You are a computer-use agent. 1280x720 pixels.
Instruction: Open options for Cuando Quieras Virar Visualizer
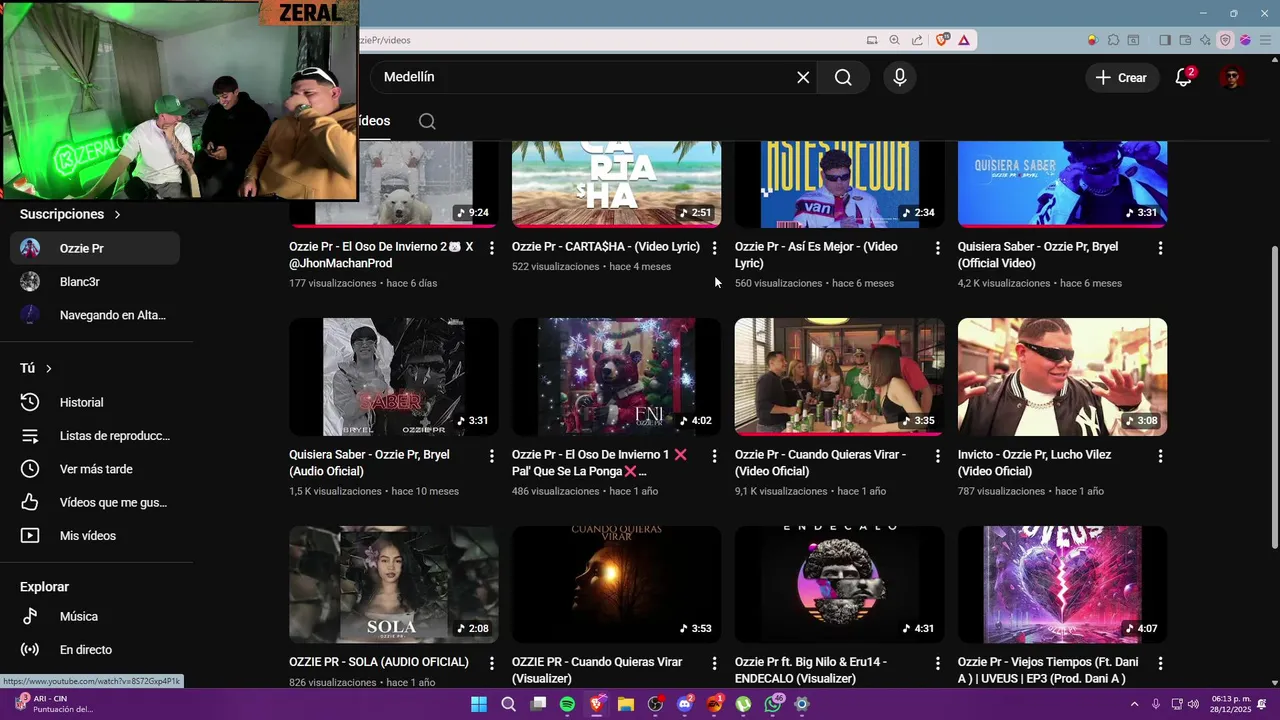[714, 663]
